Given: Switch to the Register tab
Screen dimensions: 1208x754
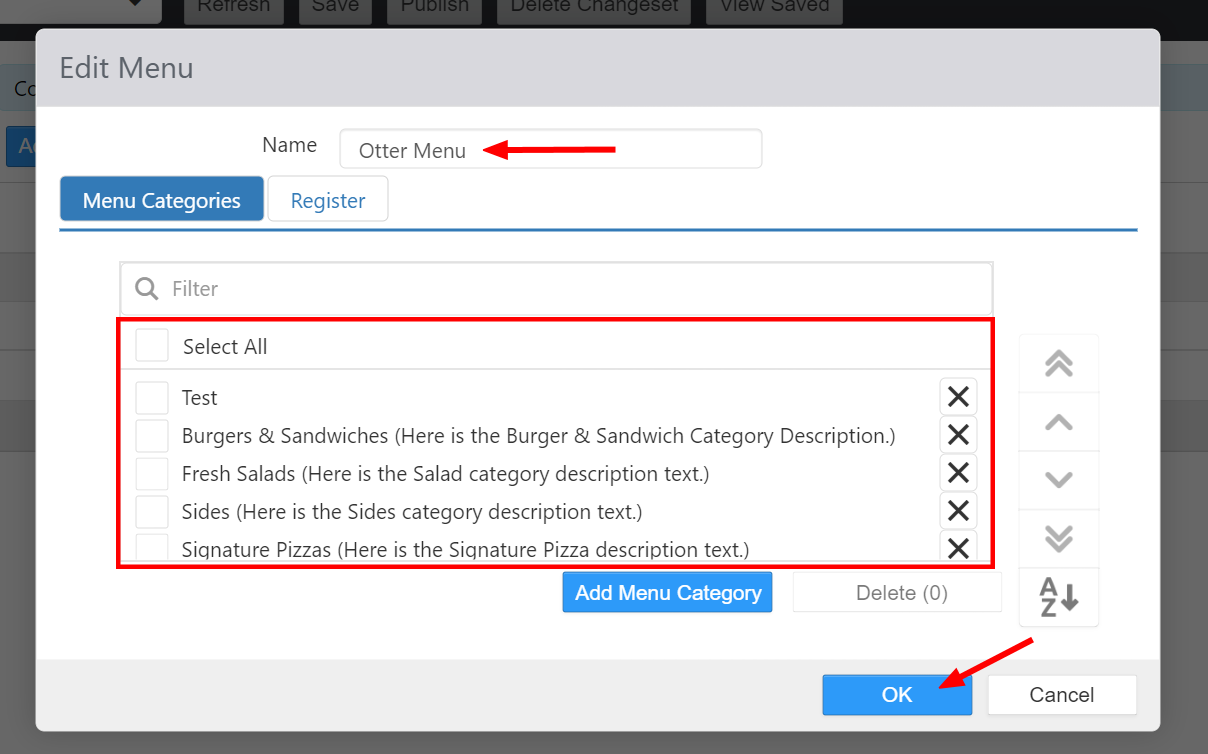Looking at the screenshot, I should click(x=328, y=200).
